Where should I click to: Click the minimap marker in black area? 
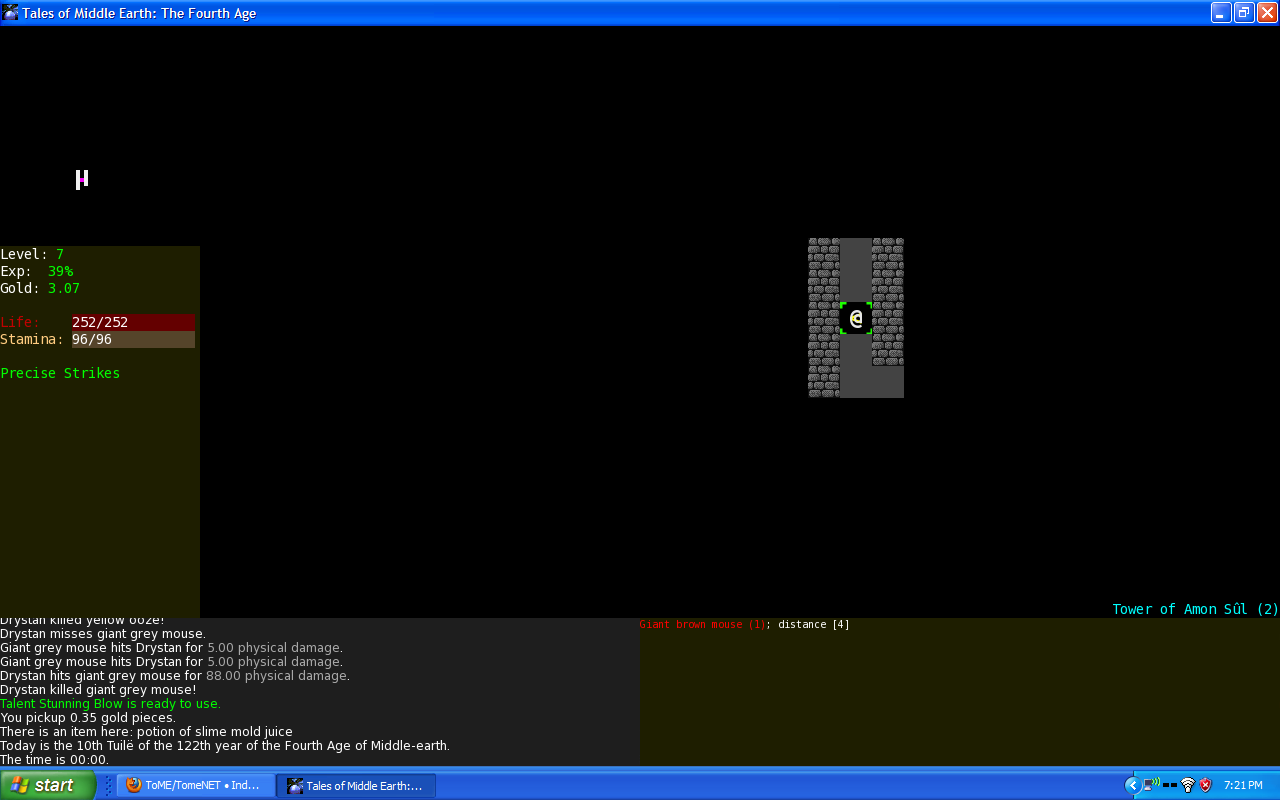pyautogui.click(x=82, y=179)
